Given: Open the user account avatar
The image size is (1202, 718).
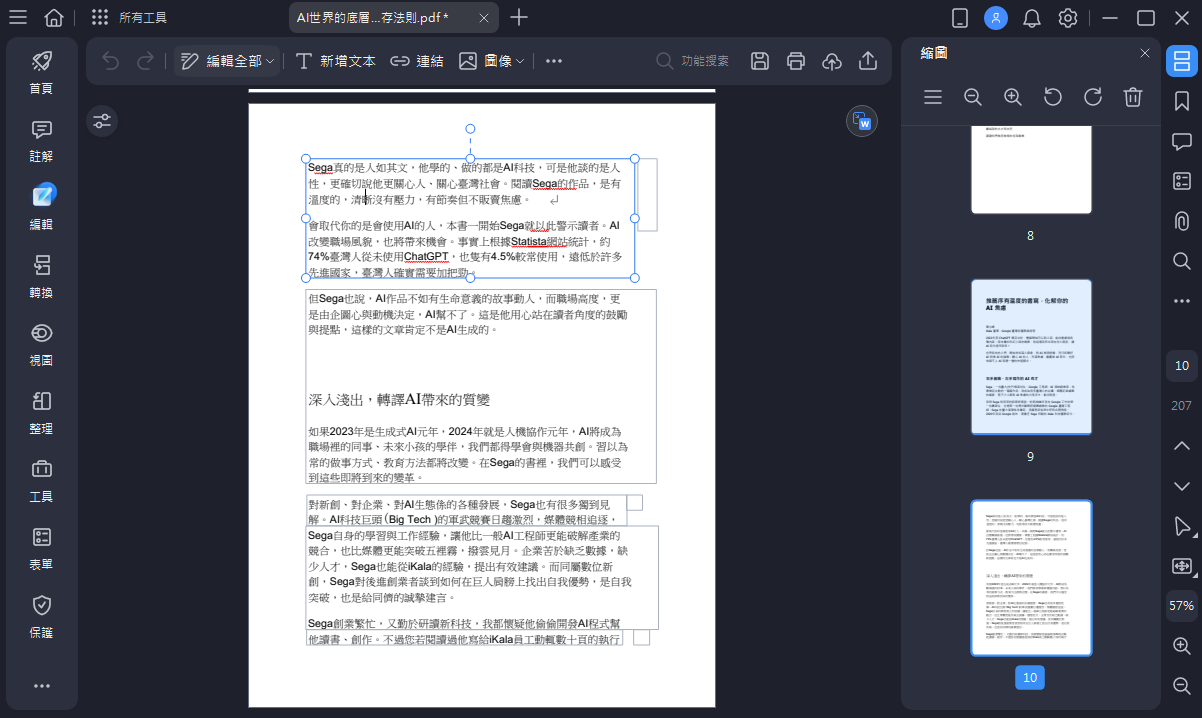Looking at the screenshot, I should pos(996,17).
